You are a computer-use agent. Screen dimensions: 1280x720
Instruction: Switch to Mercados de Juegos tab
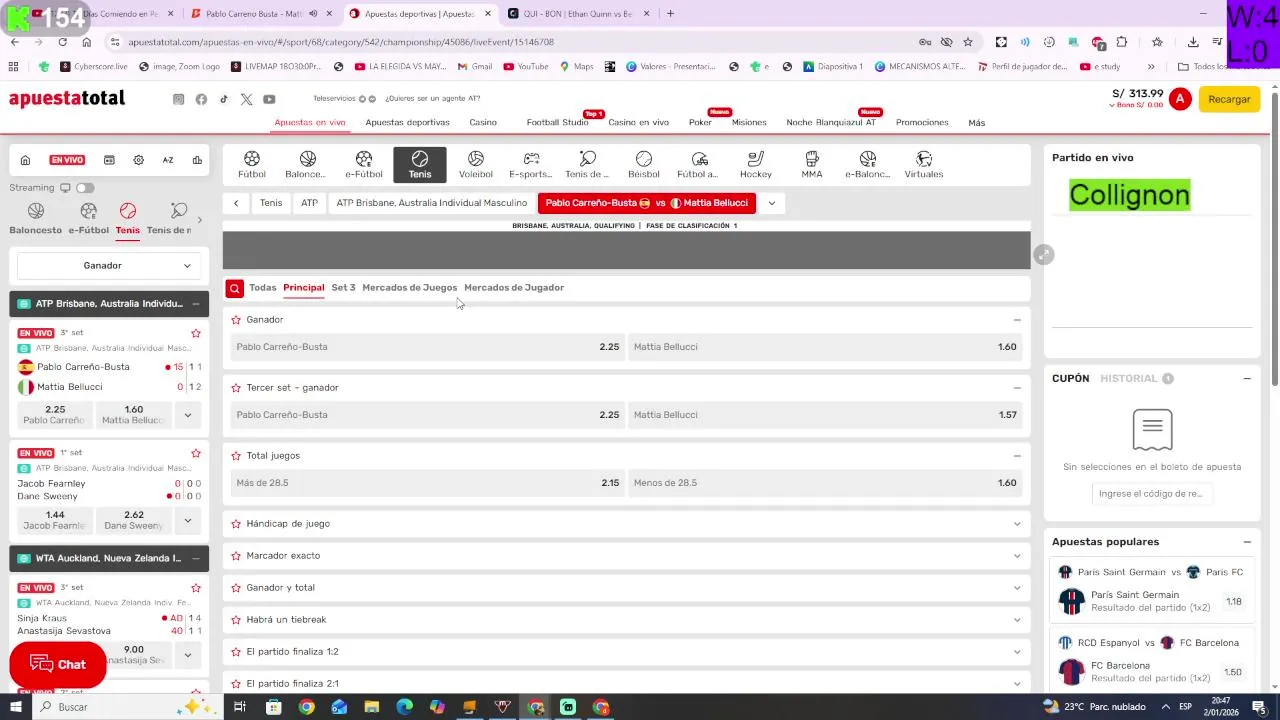[x=409, y=287]
